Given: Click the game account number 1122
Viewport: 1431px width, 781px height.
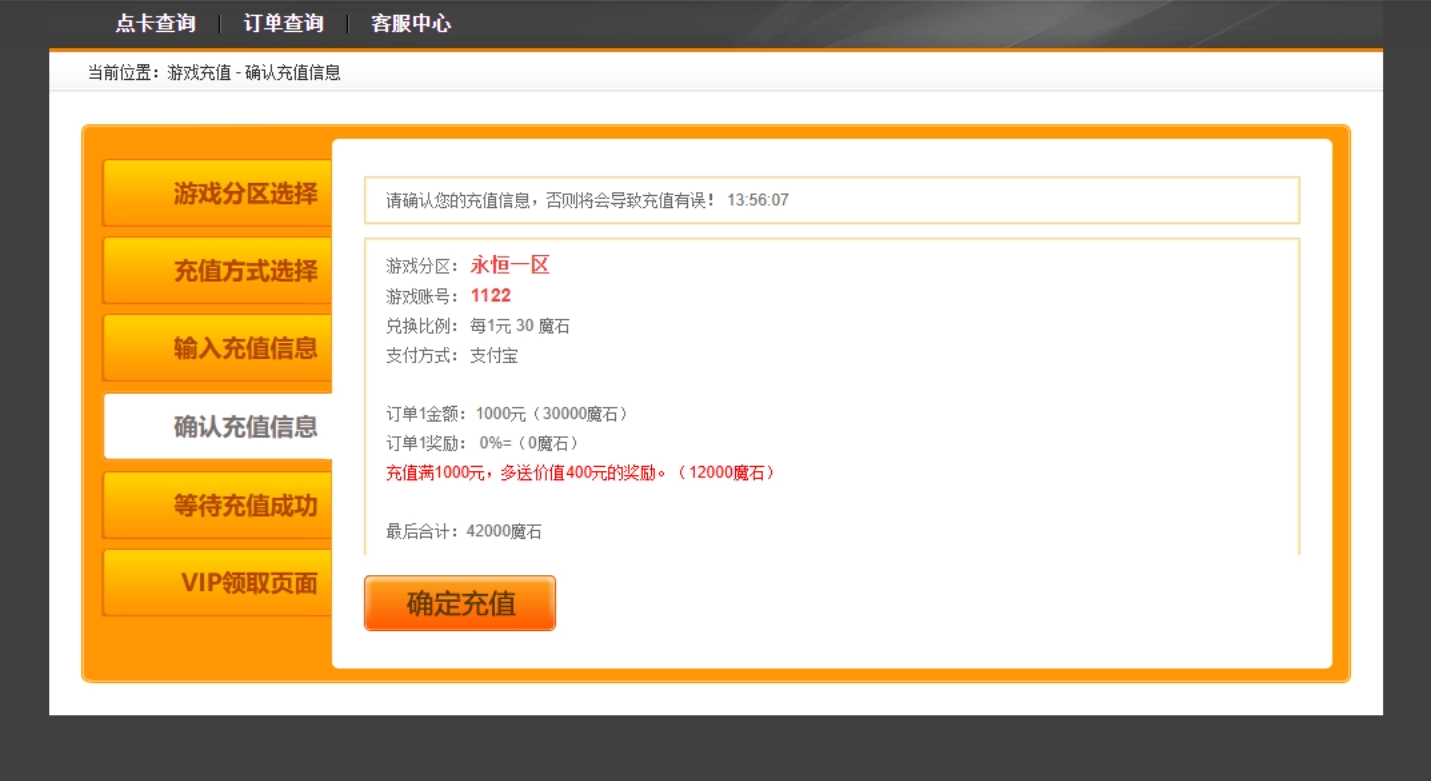Looking at the screenshot, I should 491,295.
